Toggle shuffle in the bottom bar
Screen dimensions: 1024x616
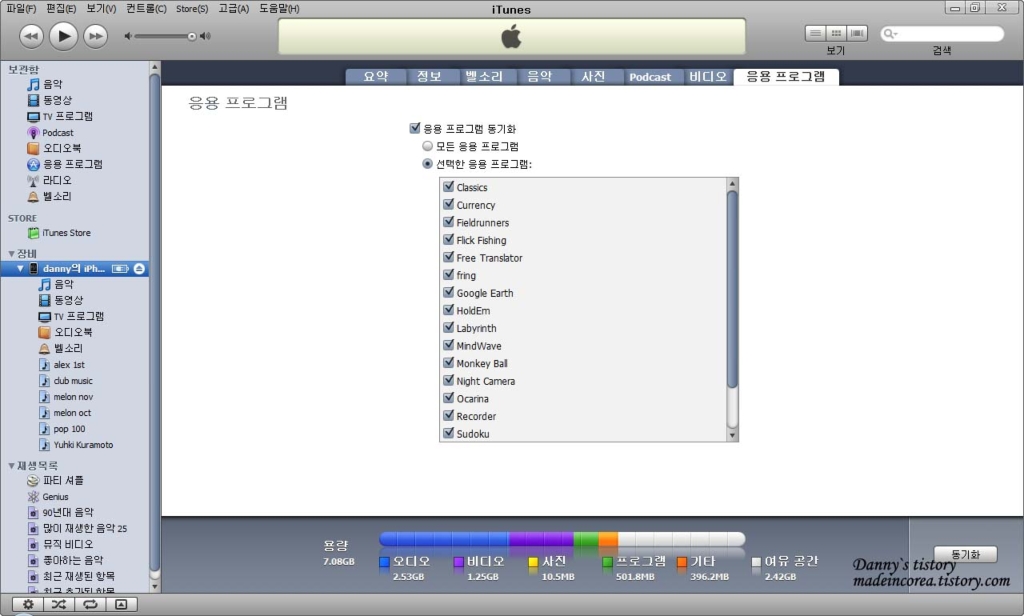coord(59,604)
